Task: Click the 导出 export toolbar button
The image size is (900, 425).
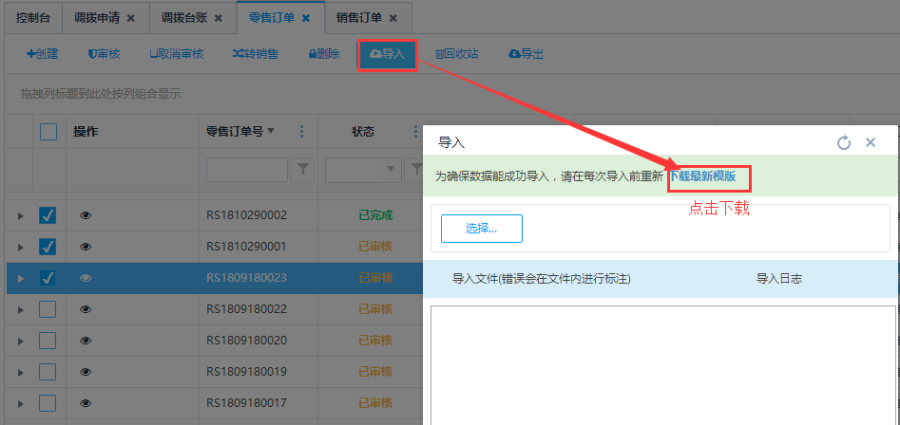Action: (526, 54)
